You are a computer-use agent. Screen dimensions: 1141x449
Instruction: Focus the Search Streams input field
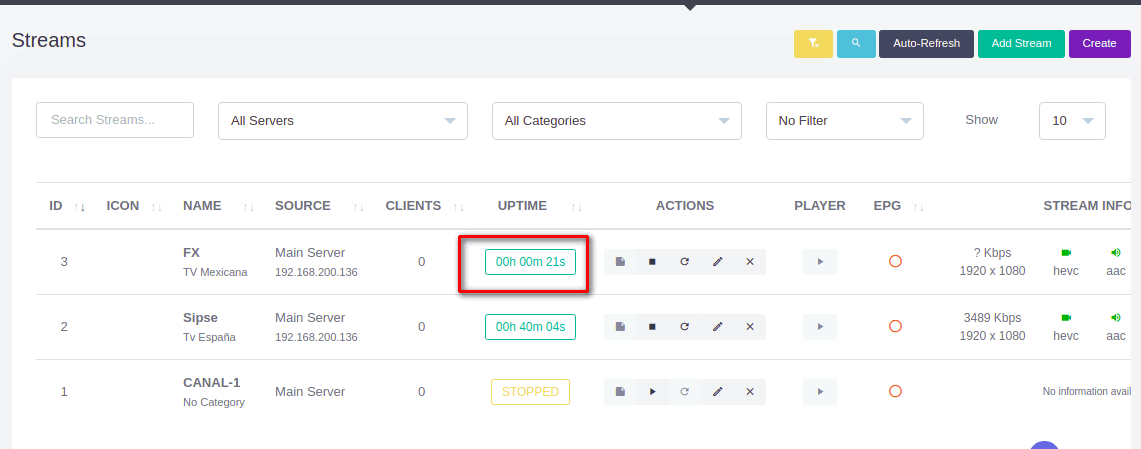(x=115, y=120)
